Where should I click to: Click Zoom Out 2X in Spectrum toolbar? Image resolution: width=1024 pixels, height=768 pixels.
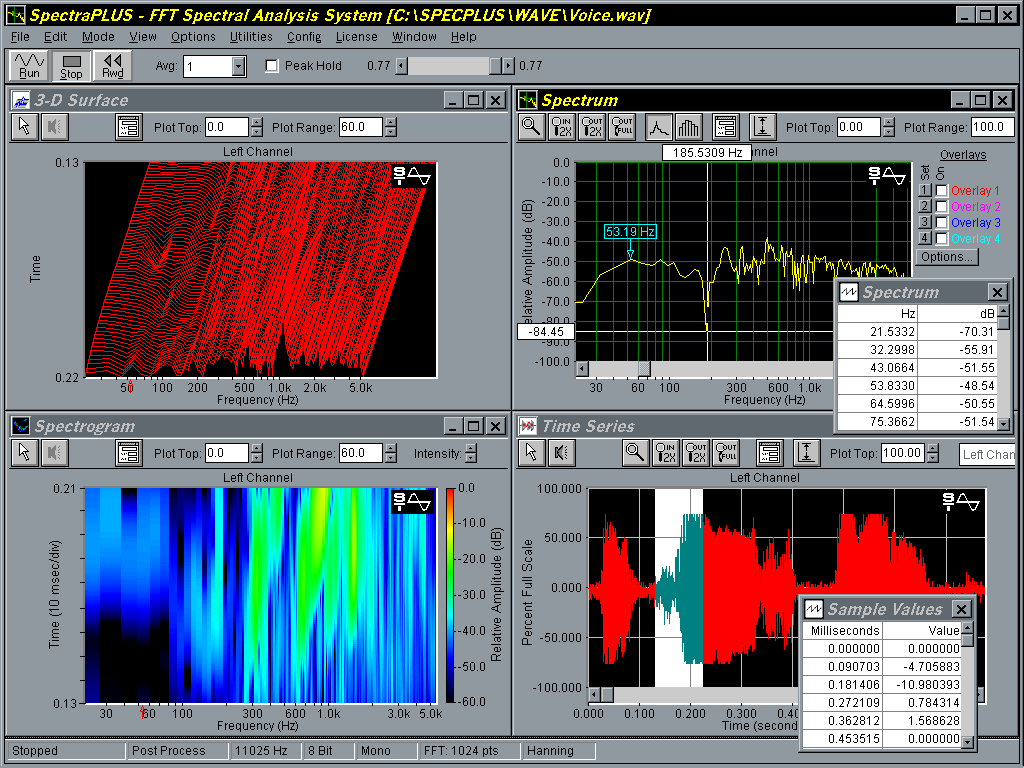point(592,127)
